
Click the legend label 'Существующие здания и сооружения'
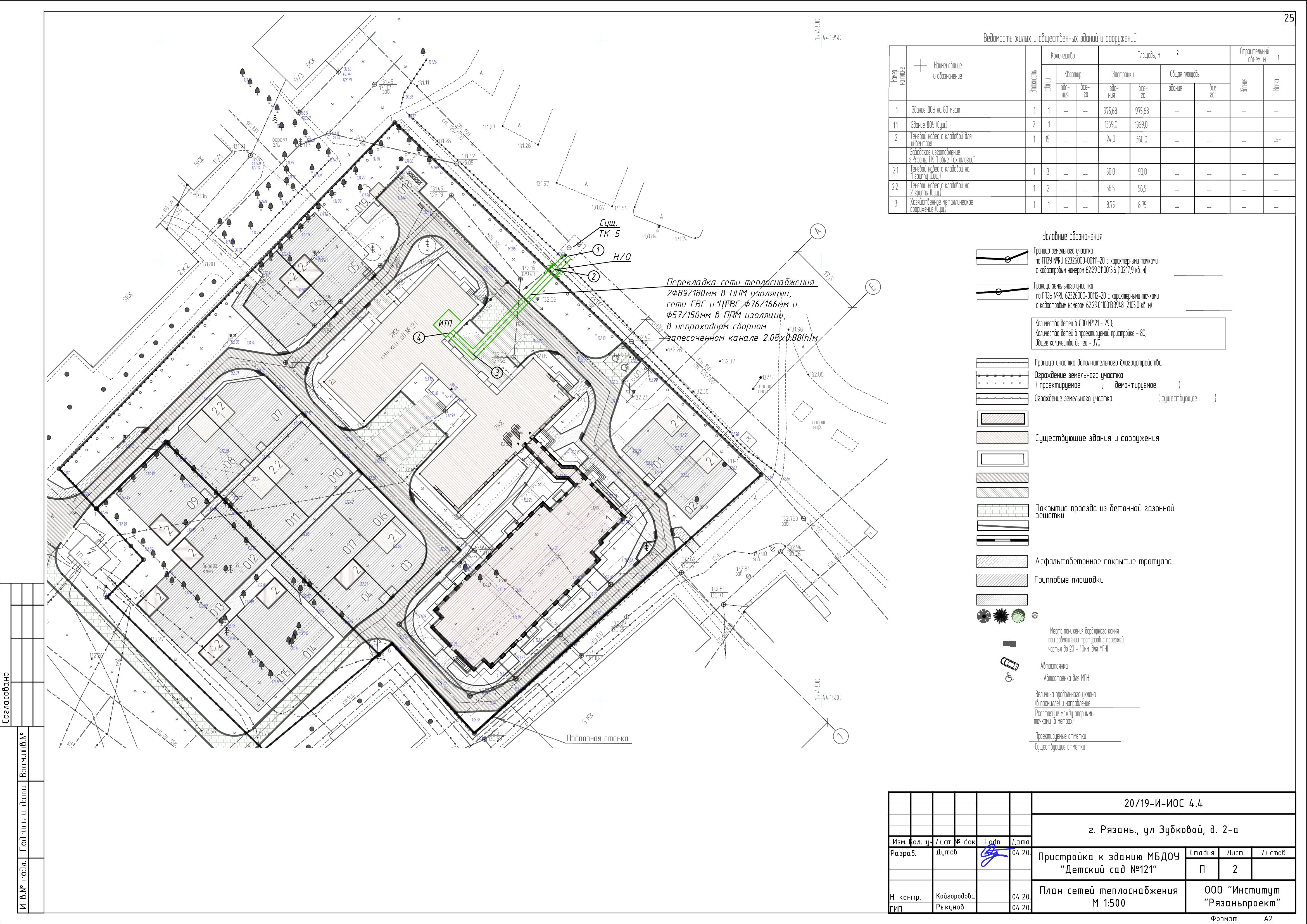tap(1096, 438)
